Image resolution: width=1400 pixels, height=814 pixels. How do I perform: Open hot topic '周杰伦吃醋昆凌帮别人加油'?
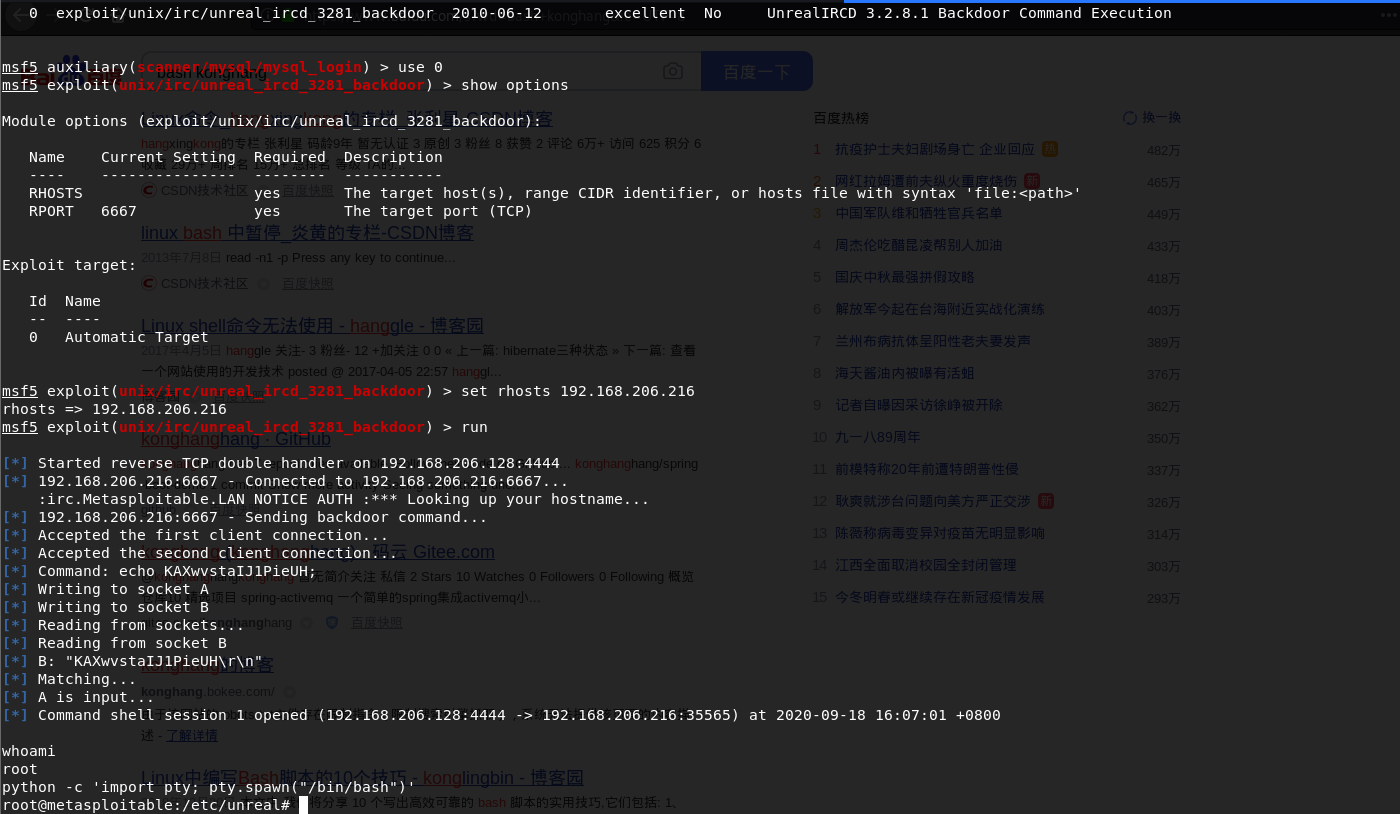(919, 245)
